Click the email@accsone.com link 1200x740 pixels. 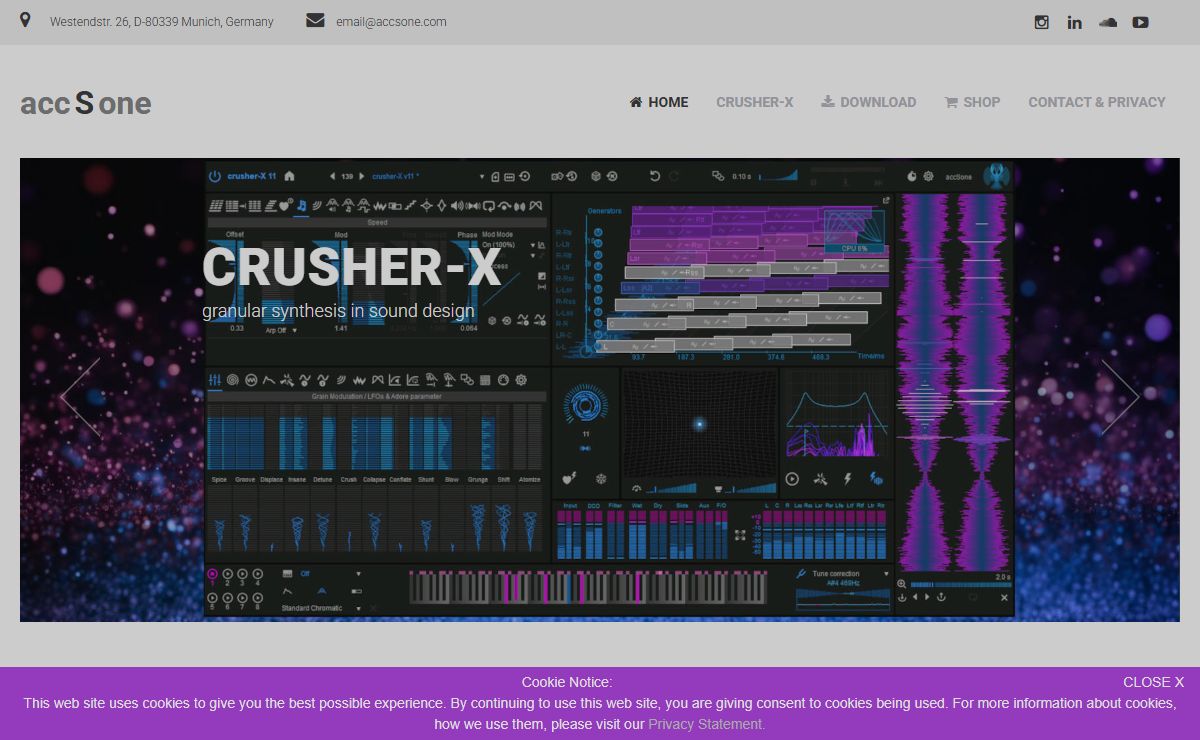(x=391, y=22)
